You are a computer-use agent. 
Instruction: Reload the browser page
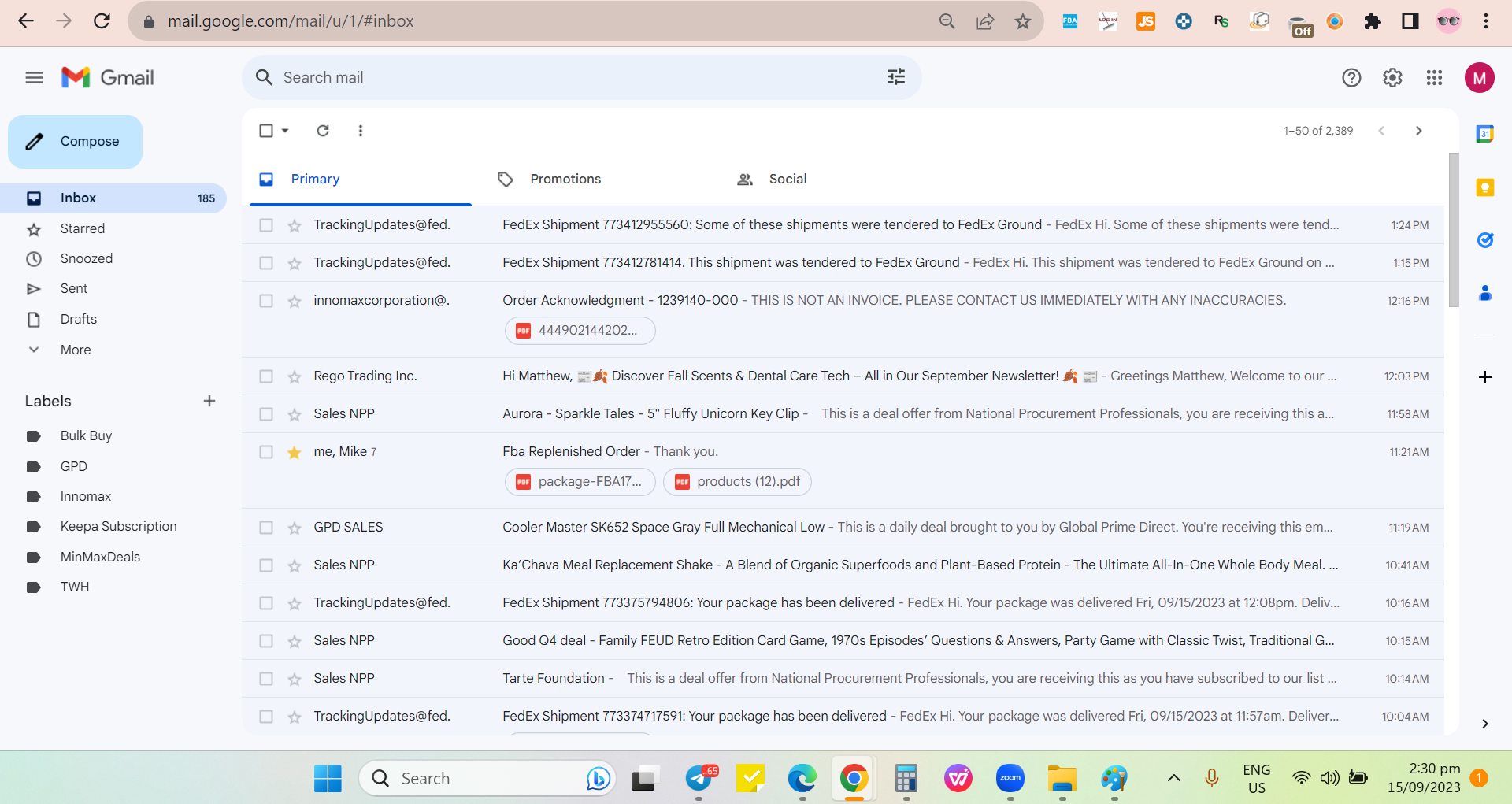click(102, 21)
